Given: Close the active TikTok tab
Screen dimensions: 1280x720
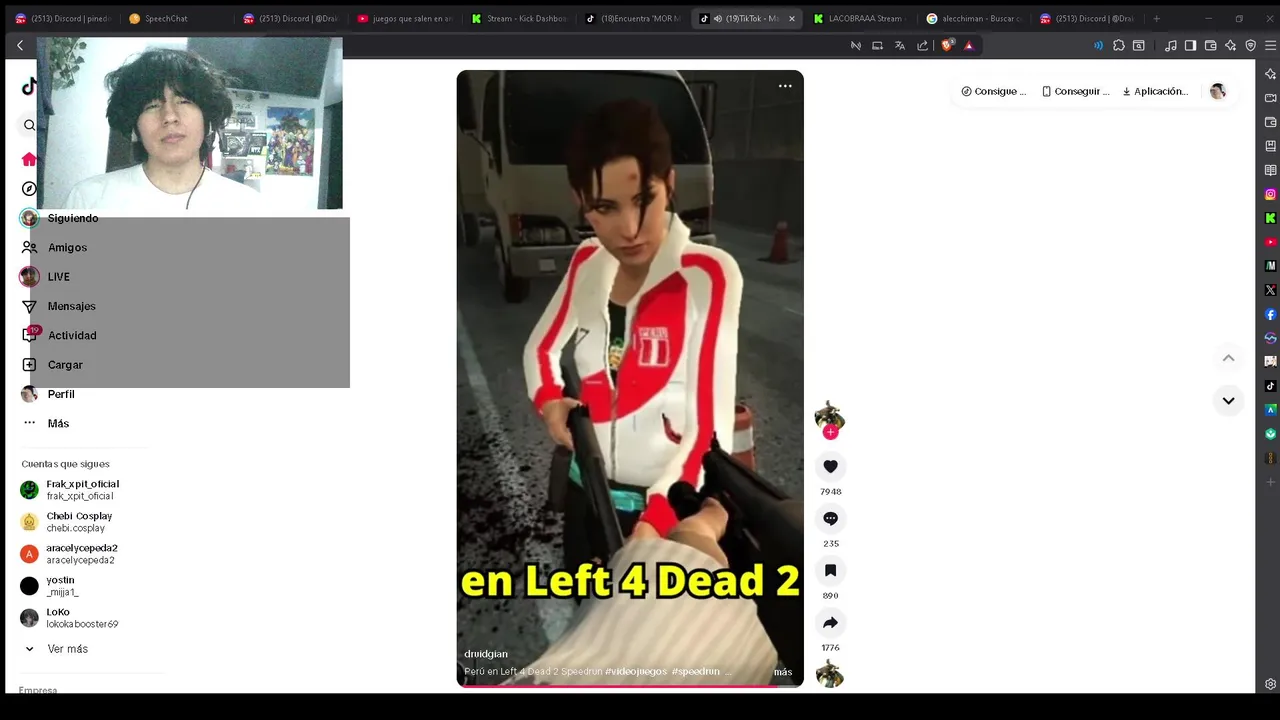Looking at the screenshot, I should (x=791, y=18).
